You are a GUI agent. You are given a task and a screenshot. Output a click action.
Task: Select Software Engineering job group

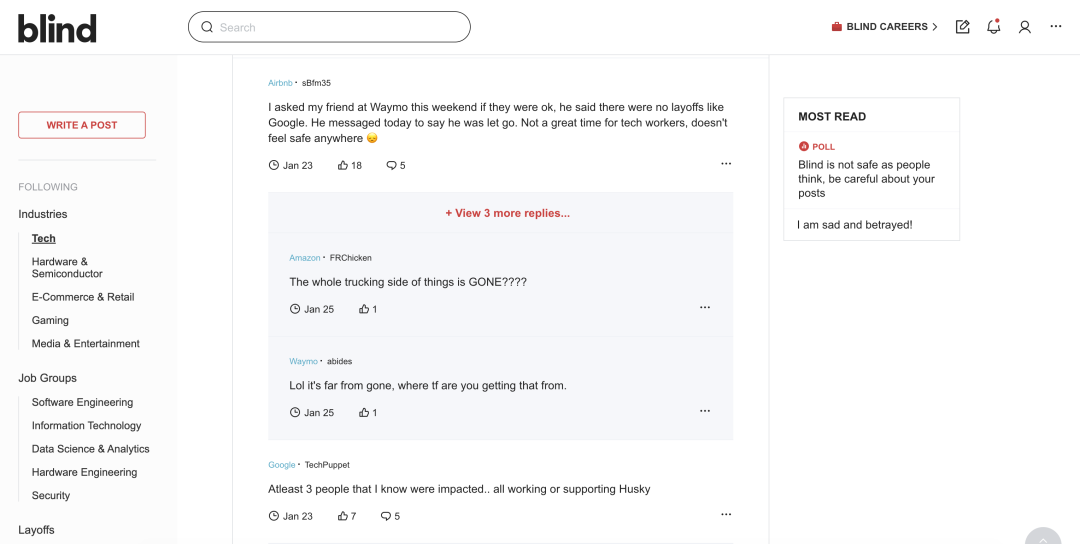[82, 402]
